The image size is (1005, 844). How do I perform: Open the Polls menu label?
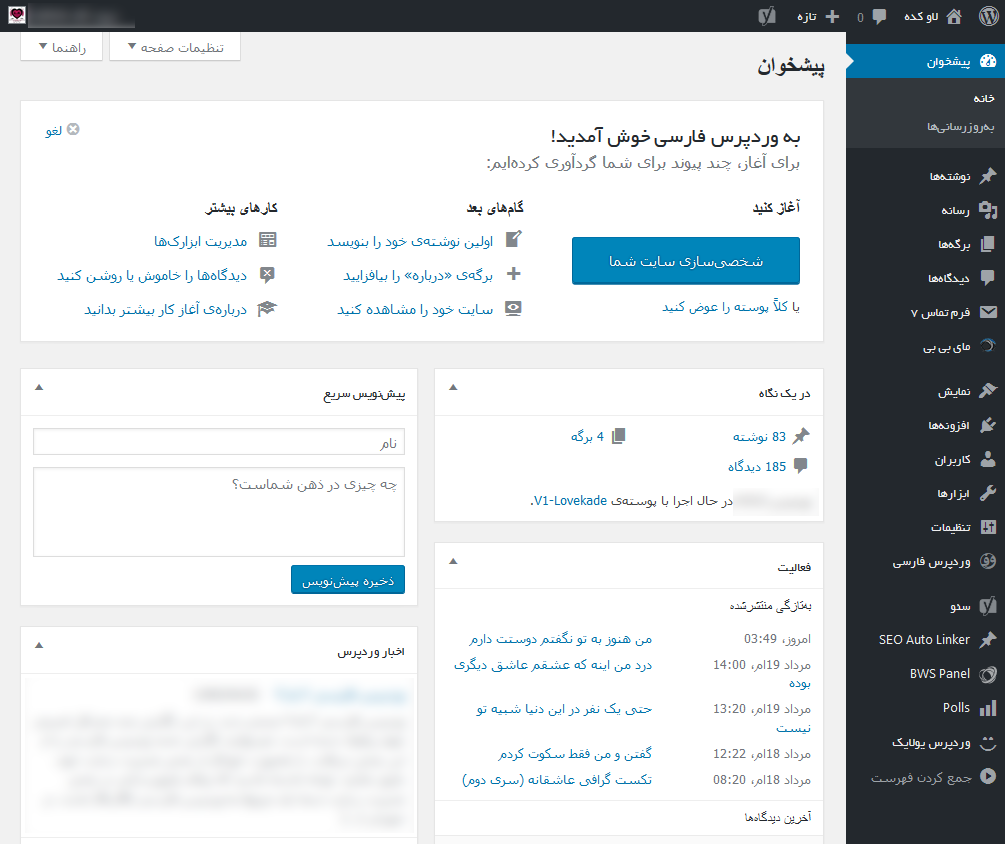[956, 707]
